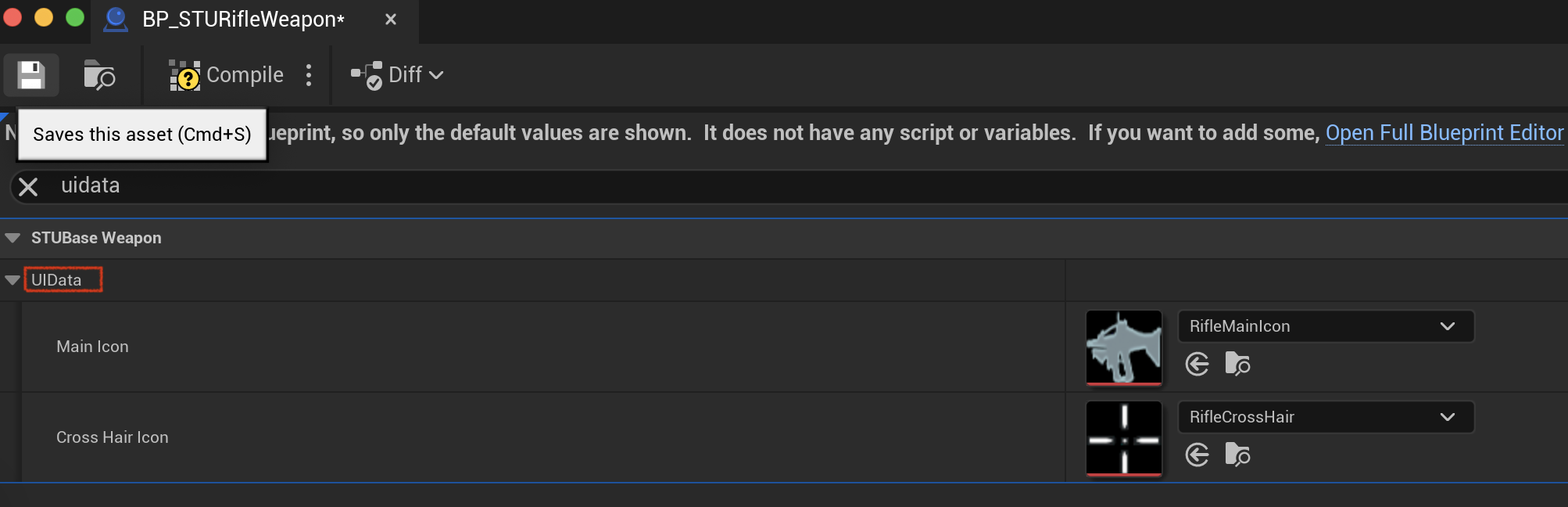Open the RifleMainIcon asset dropdown

pos(1326,326)
